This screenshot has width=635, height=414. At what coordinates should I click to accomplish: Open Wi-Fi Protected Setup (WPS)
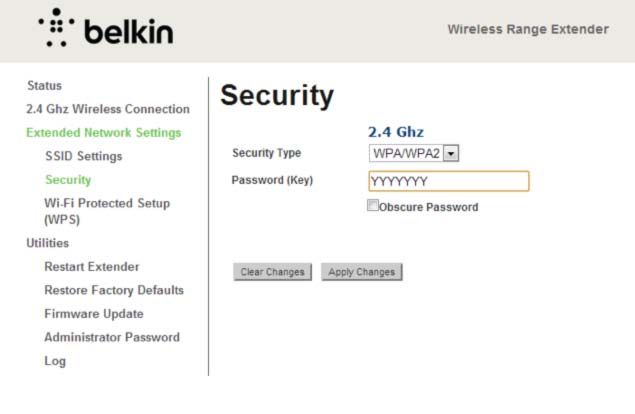click(107, 211)
